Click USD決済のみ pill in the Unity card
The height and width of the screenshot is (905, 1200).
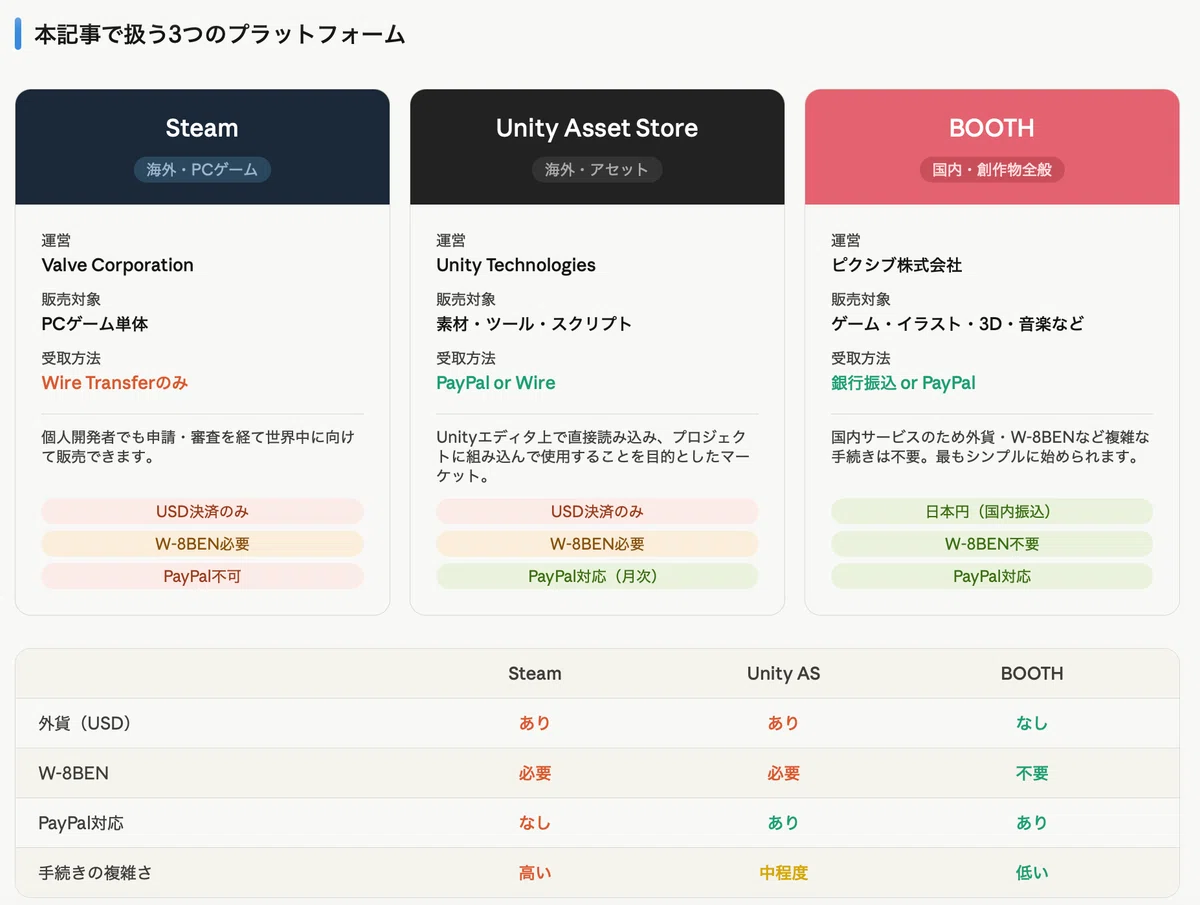pyautogui.click(x=597, y=511)
